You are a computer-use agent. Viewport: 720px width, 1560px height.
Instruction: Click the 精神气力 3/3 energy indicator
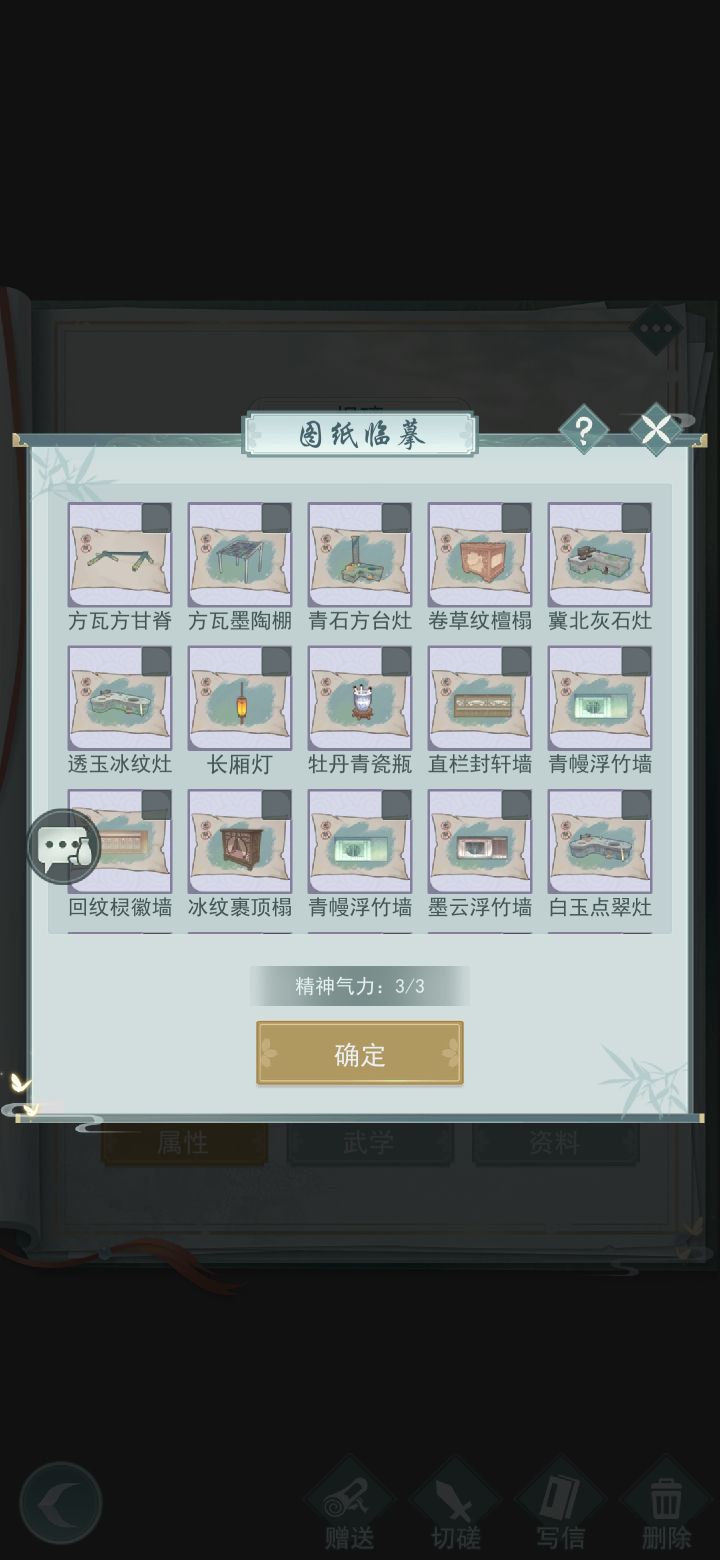tap(360, 986)
